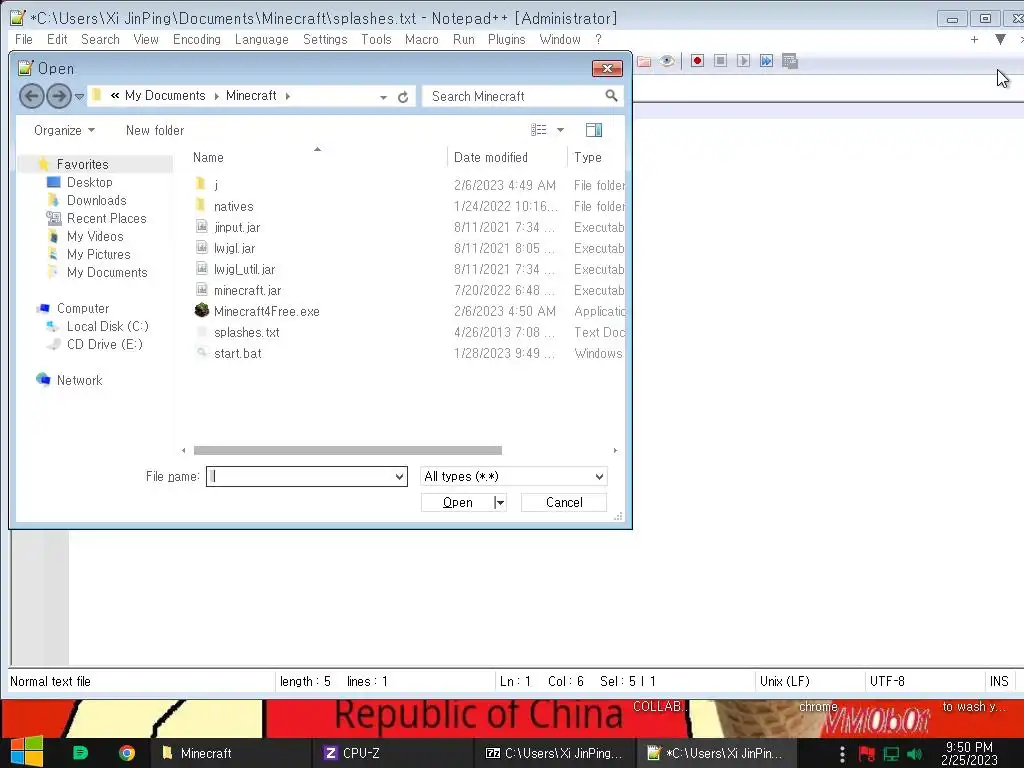Expand the address bar previous locations dropdown
Screen dimensions: 1024x768
pyautogui.click(x=383, y=97)
